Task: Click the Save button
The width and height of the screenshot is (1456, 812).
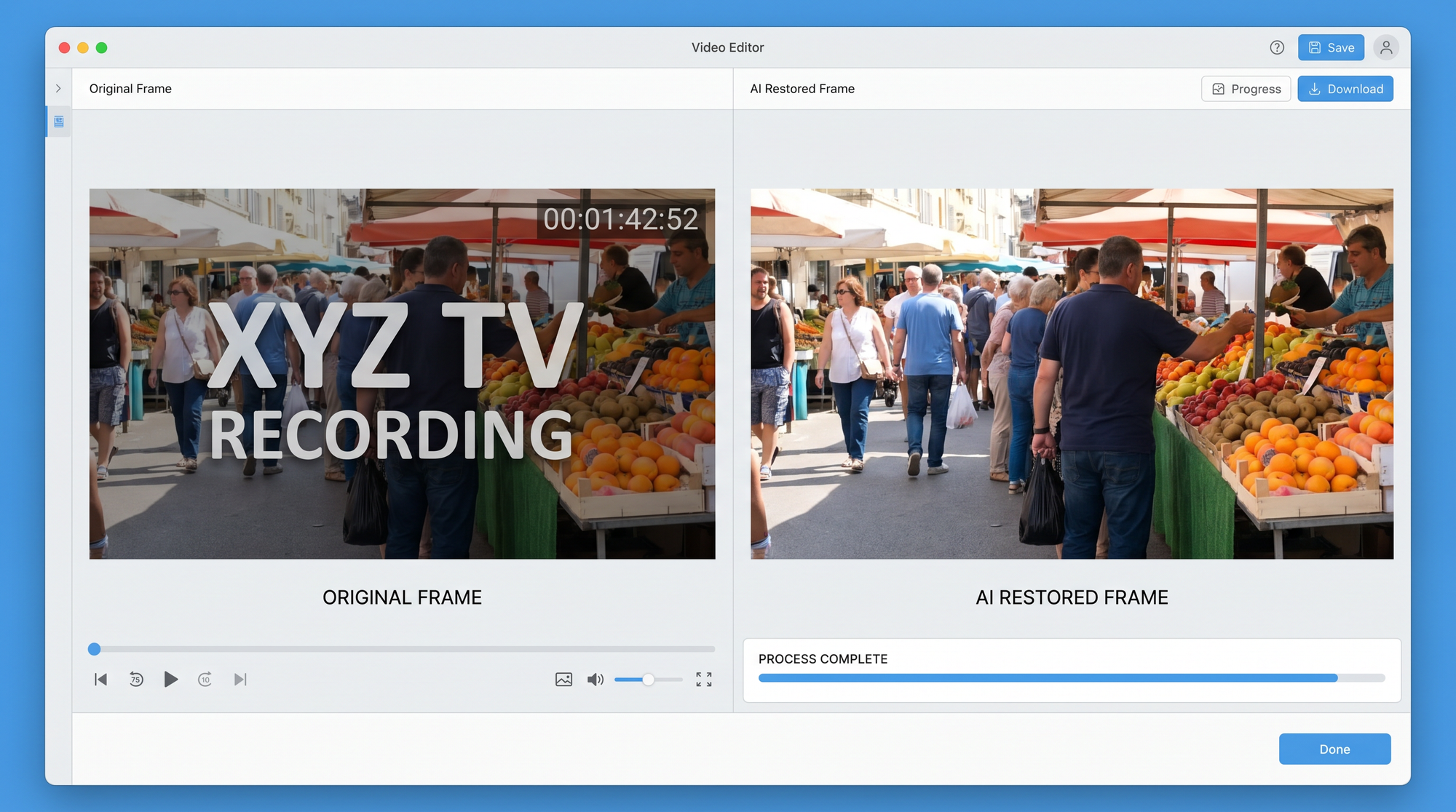Action: [1331, 47]
